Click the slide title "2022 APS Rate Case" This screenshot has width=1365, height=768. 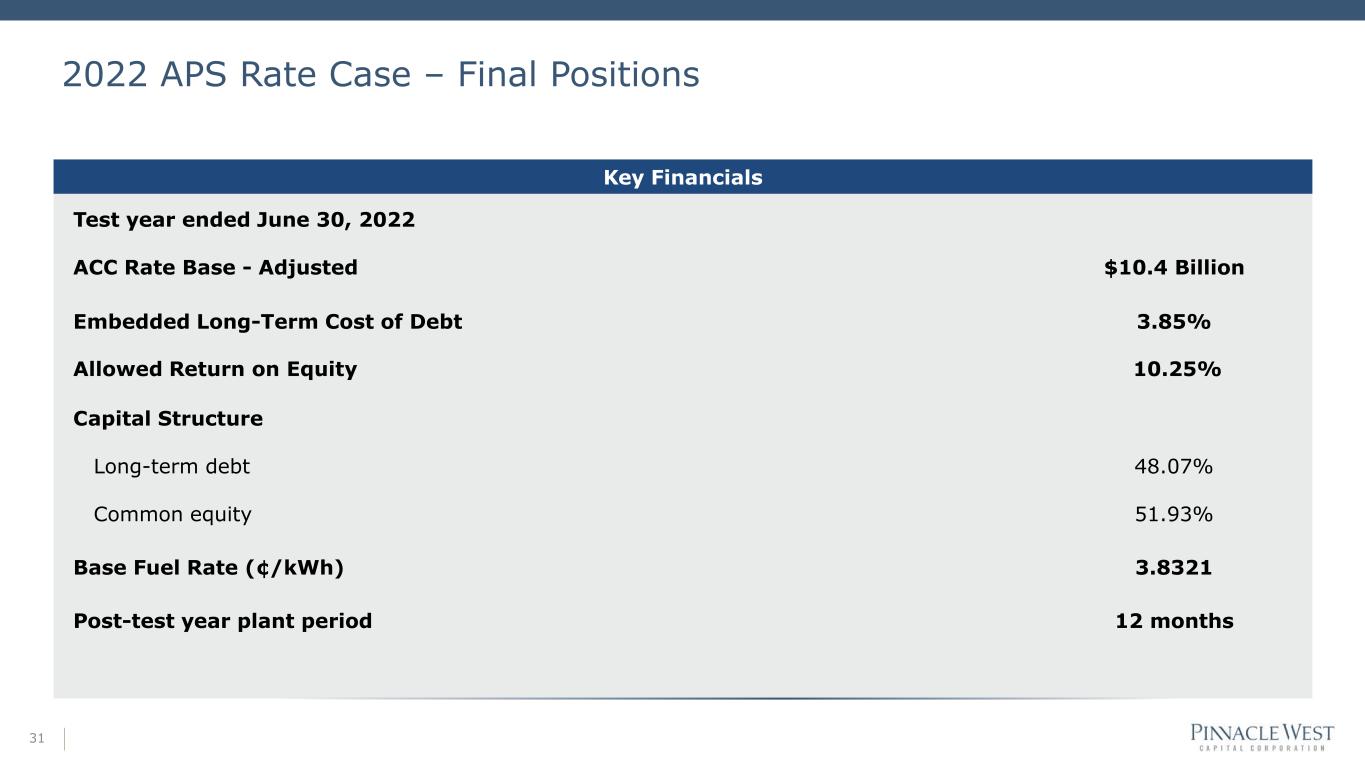coord(380,74)
